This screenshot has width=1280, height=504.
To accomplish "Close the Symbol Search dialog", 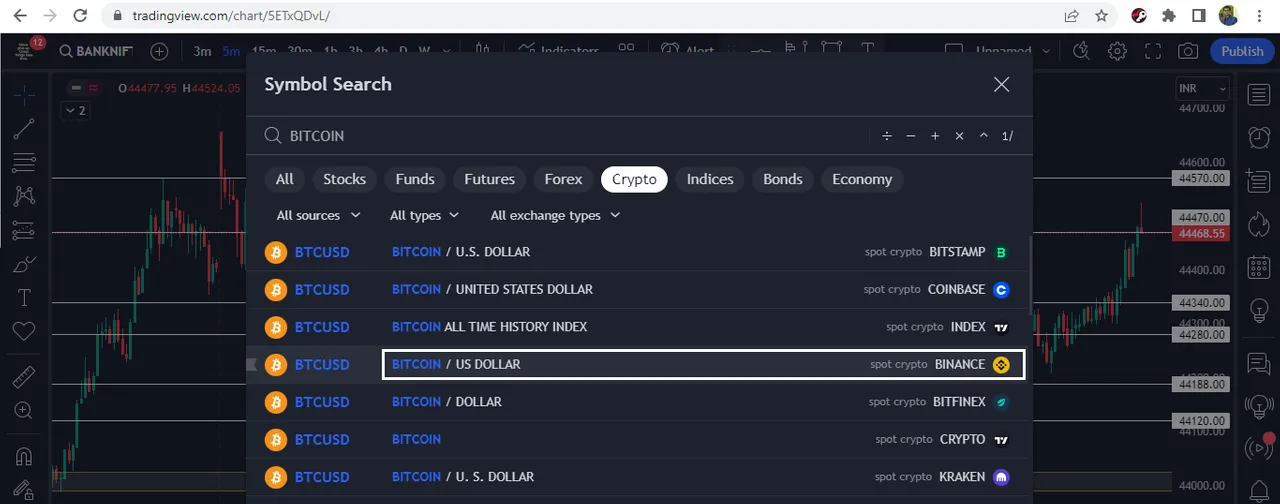I will point(1001,85).
